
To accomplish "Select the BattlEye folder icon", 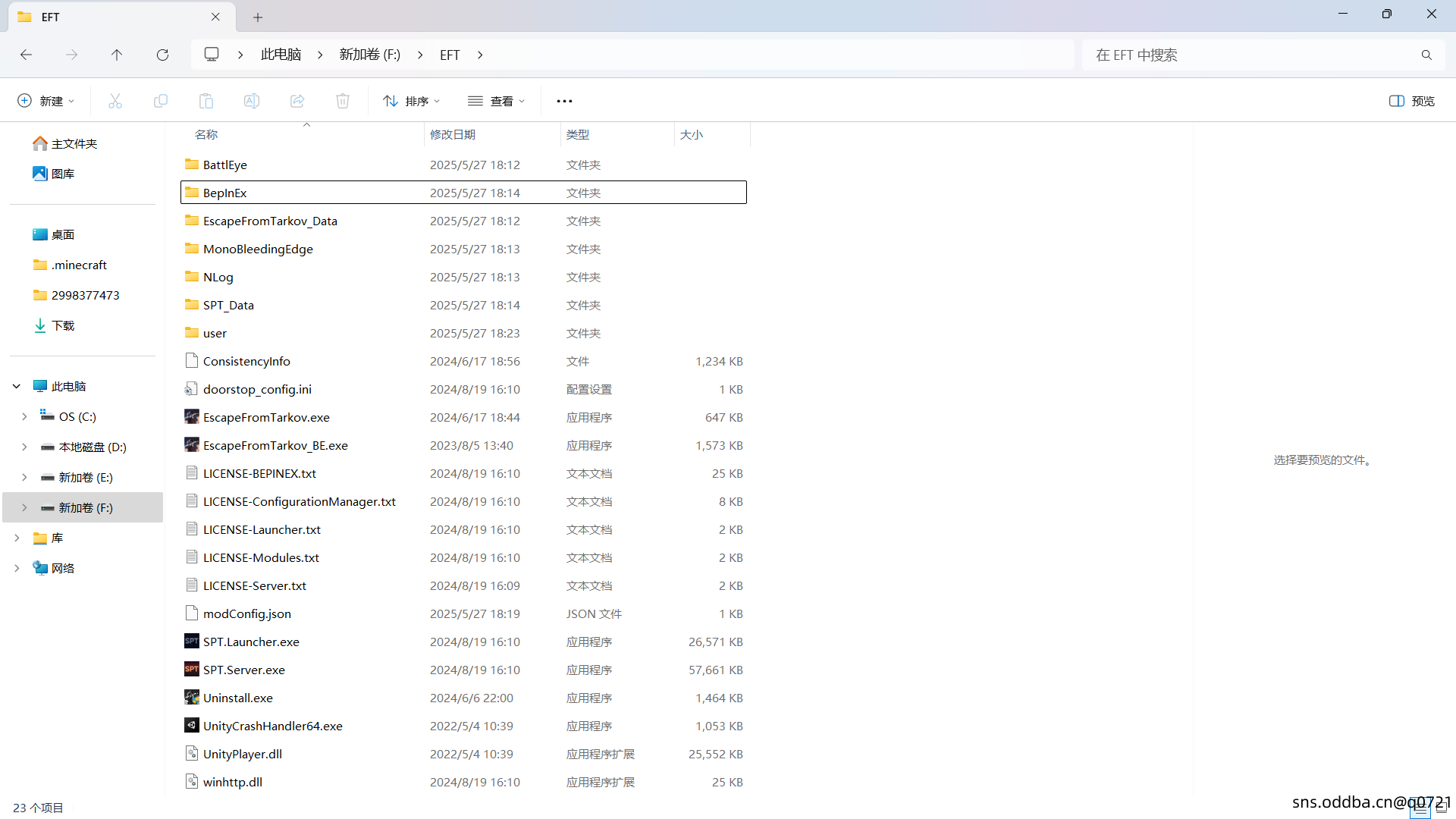I will [192, 165].
